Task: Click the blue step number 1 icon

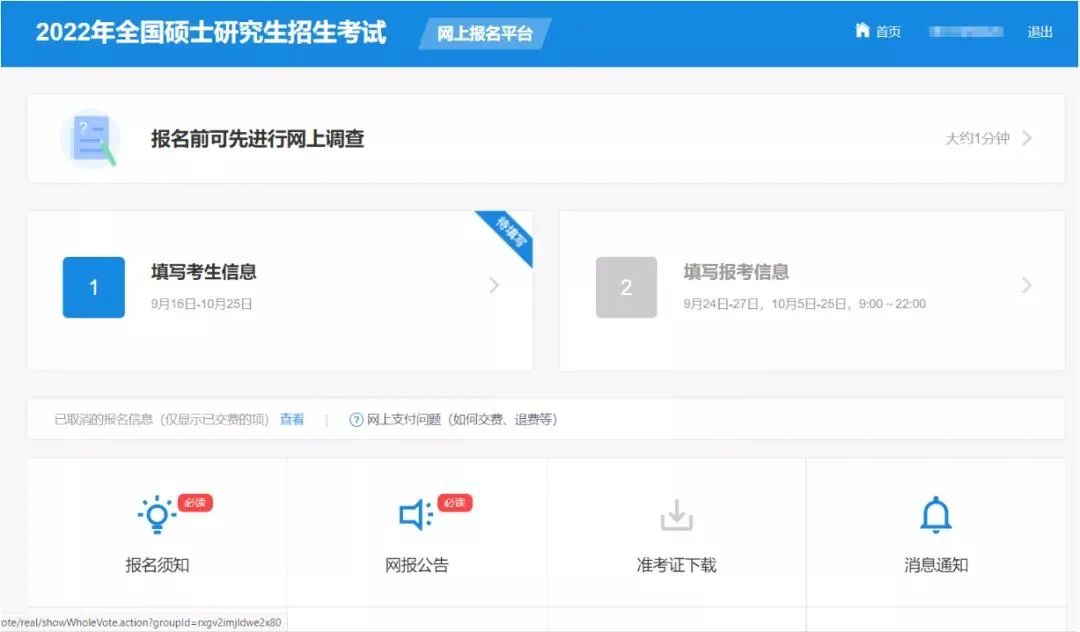Action: tap(92, 287)
